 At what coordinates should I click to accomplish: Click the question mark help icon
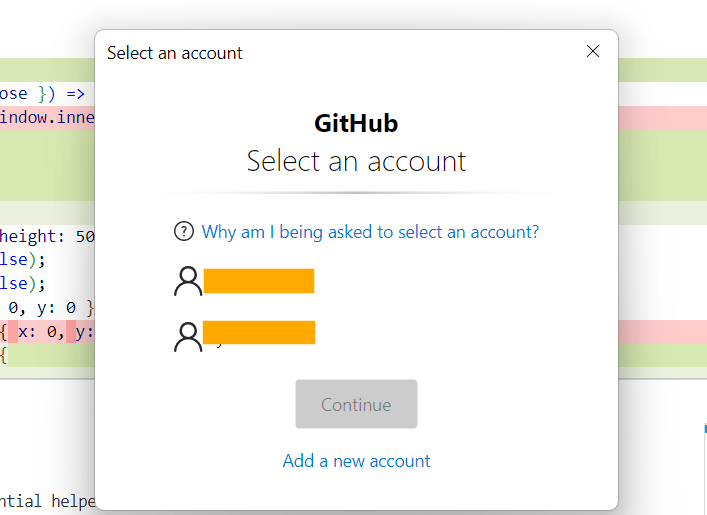[x=184, y=232]
